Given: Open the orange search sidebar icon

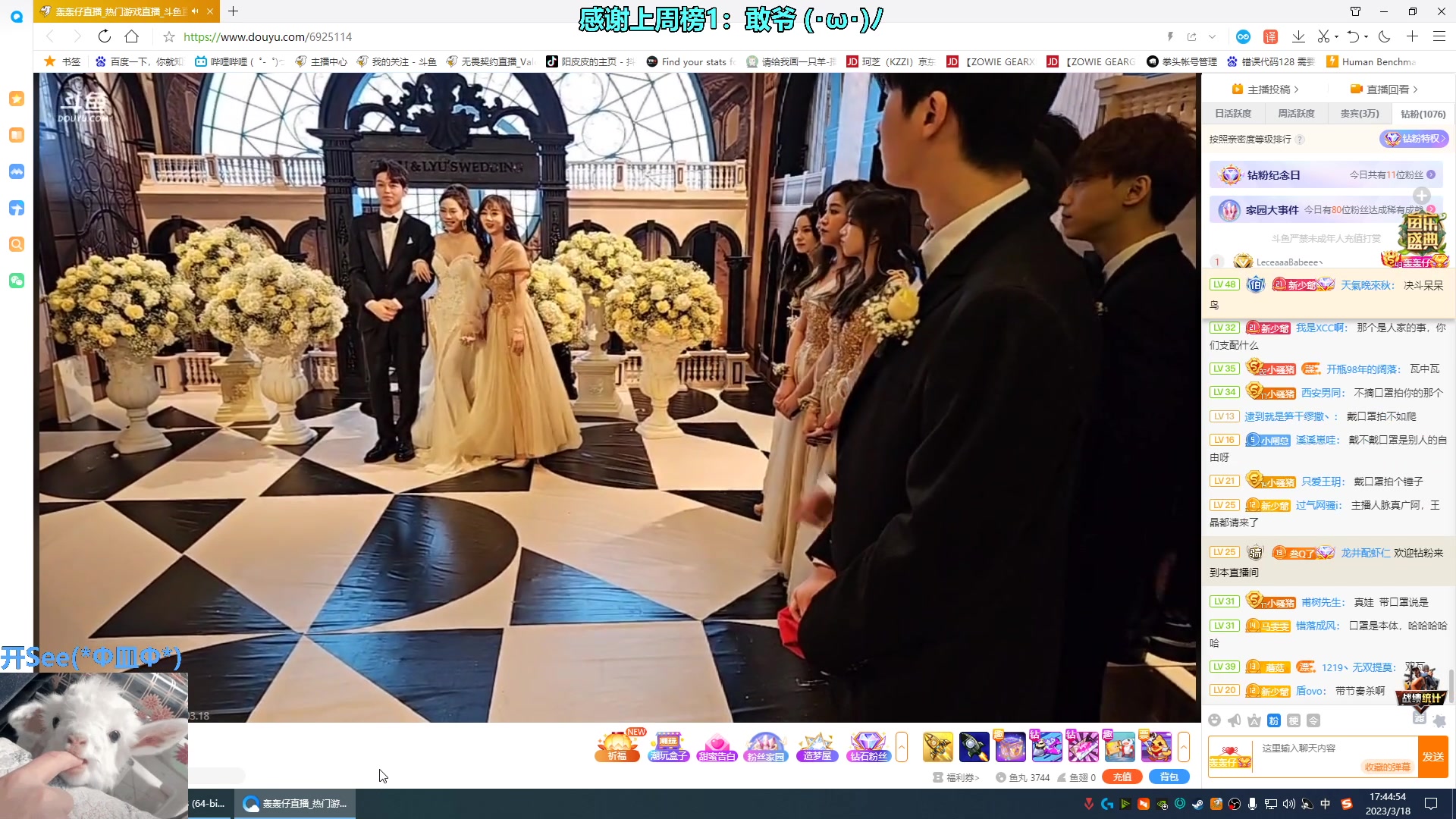Looking at the screenshot, I should pyautogui.click(x=17, y=244).
